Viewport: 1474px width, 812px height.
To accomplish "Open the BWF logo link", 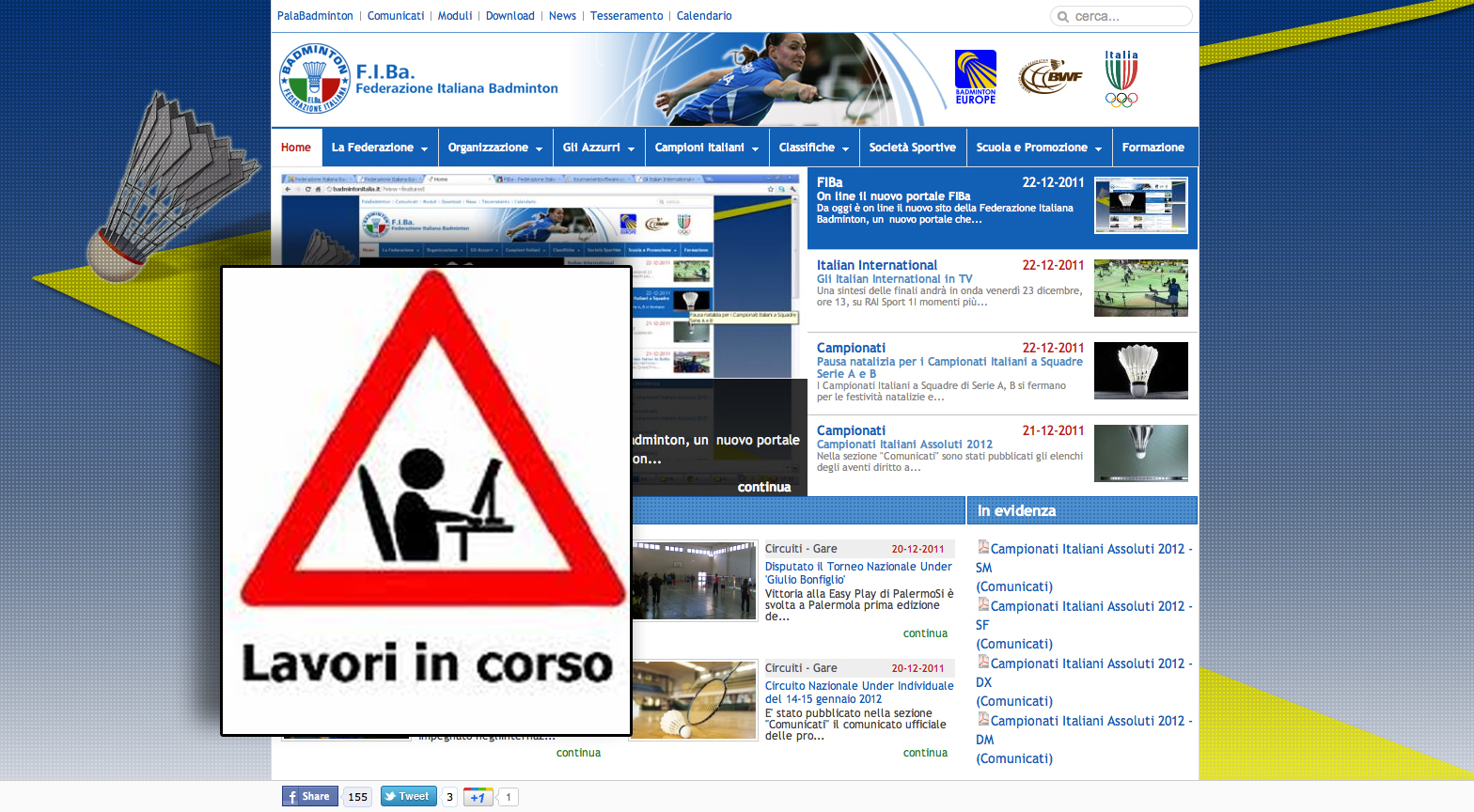I will point(1050,76).
